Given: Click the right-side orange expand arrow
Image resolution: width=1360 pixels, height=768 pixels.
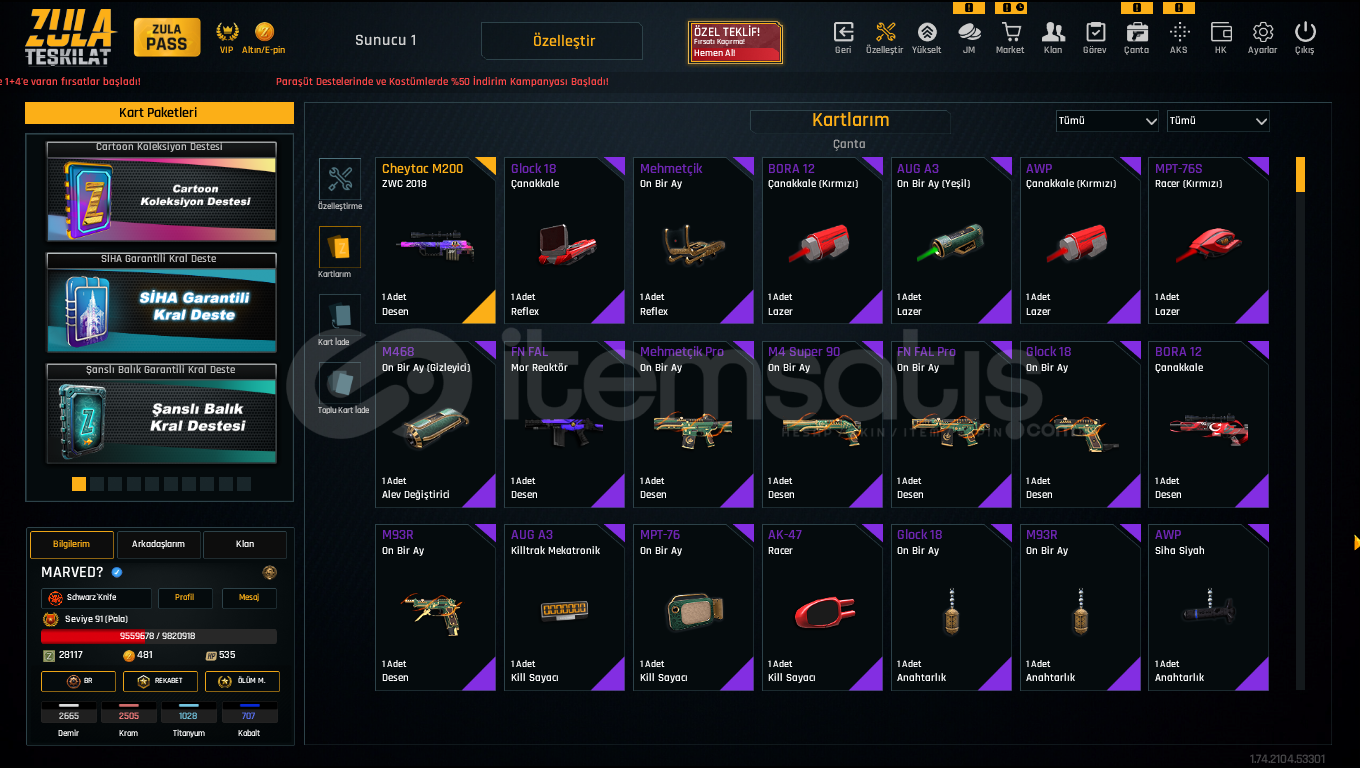Looking at the screenshot, I should tap(1356, 542).
